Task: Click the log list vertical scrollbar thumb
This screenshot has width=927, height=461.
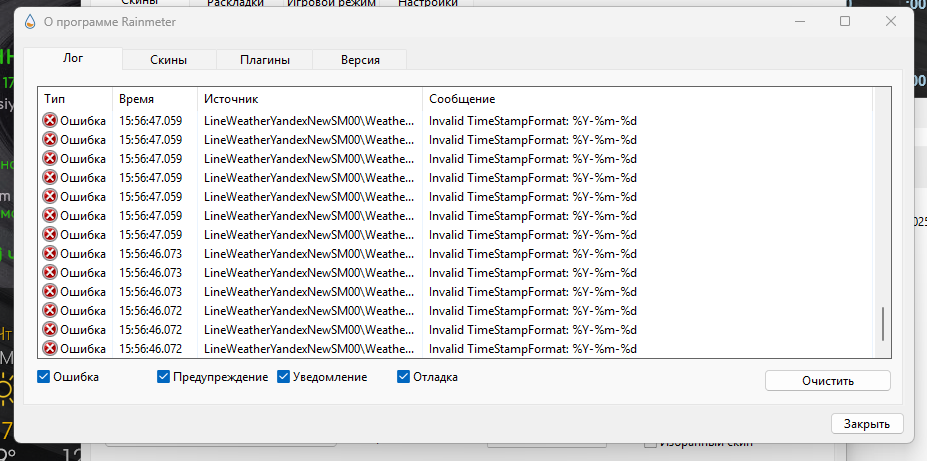Action: pos(883,324)
